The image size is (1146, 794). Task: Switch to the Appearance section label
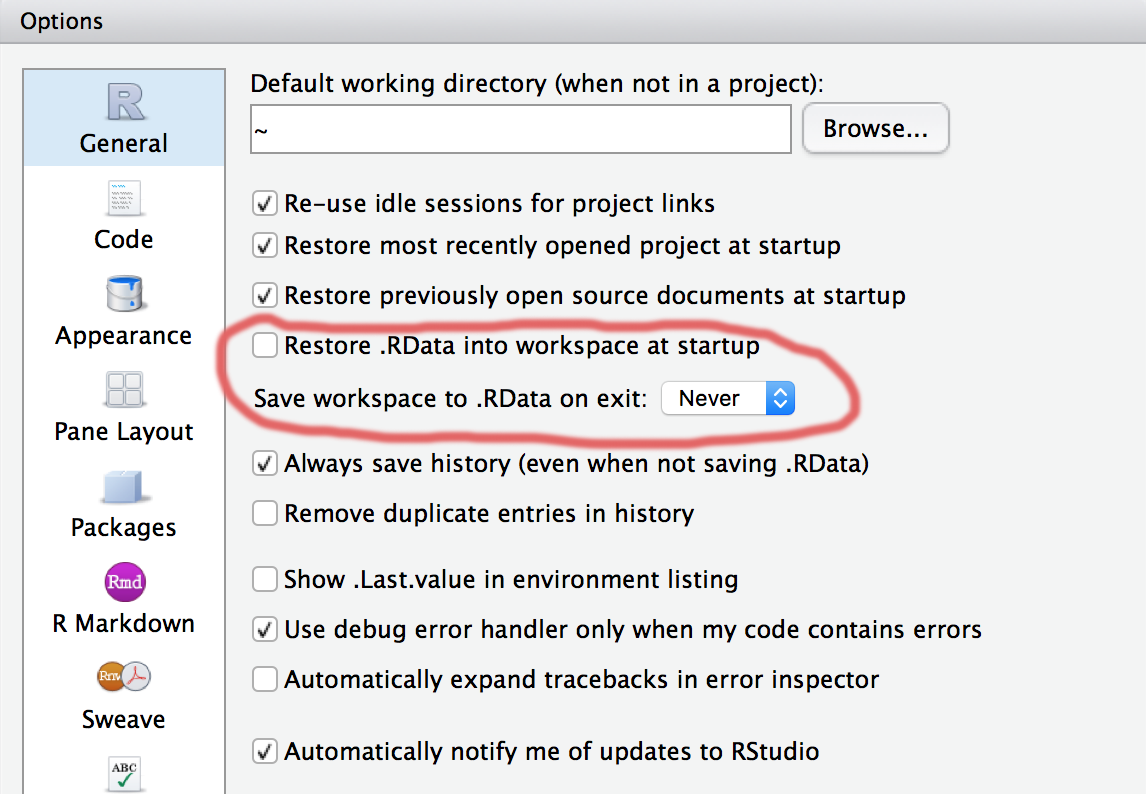point(124,336)
